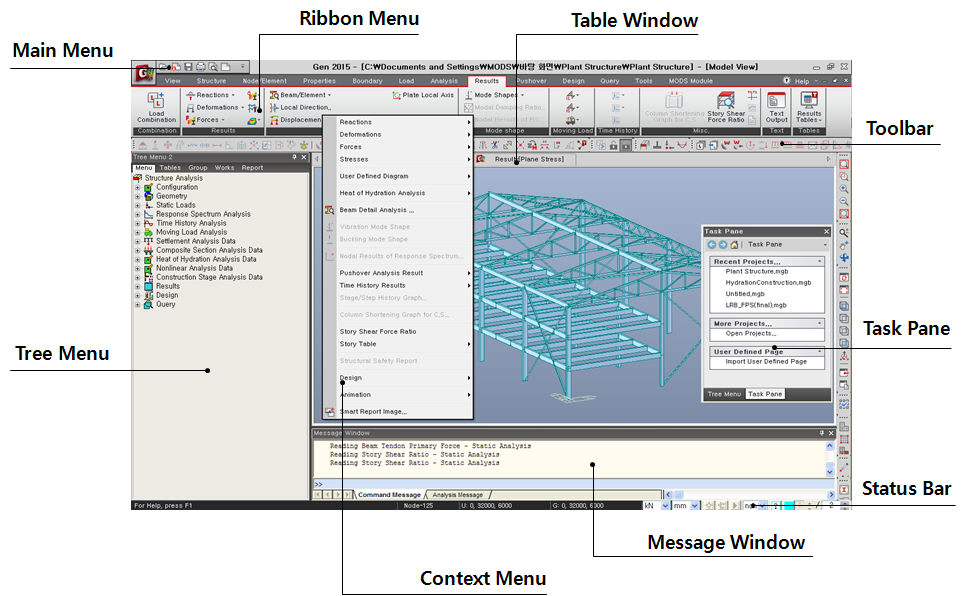Viewport: 965px width, 596px height.
Task: Click the Task Pane back arrow
Action: [711, 244]
